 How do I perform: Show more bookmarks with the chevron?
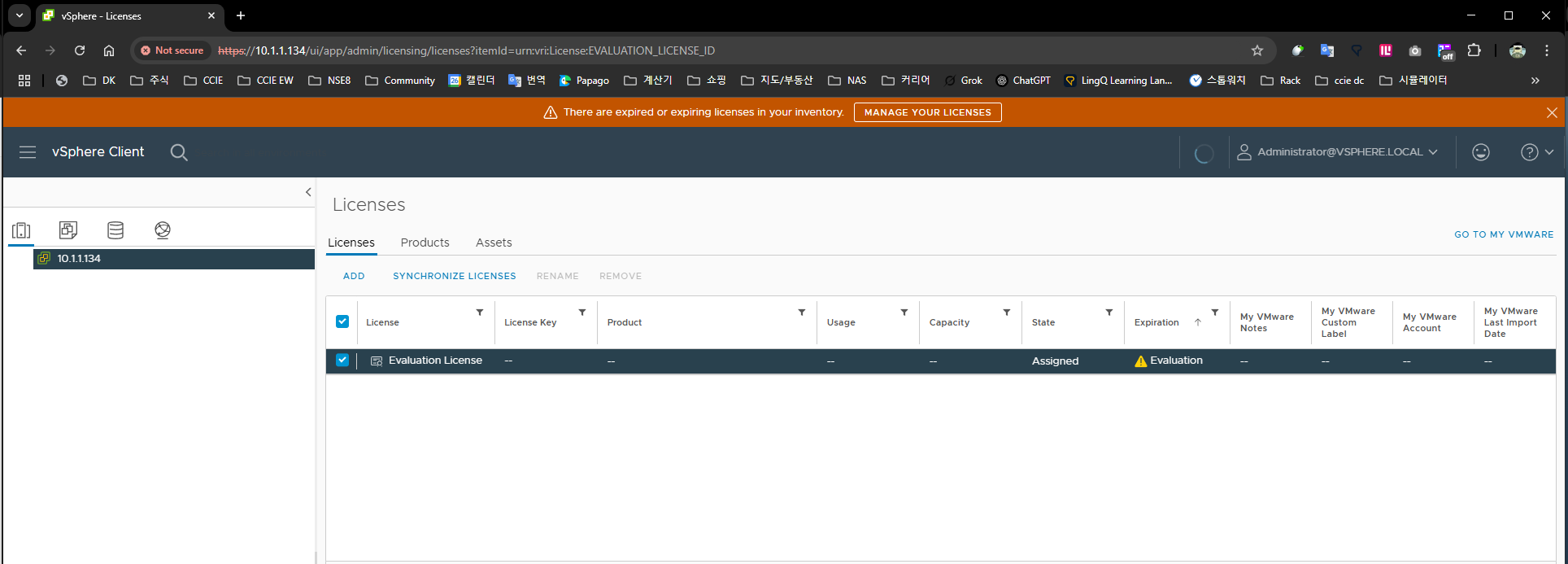tap(1535, 81)
